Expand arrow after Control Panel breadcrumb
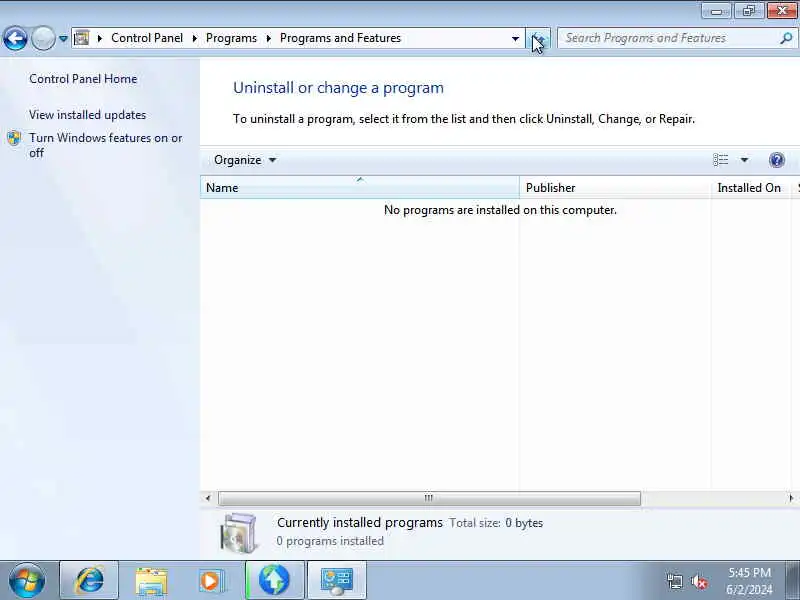 [194, 38]
